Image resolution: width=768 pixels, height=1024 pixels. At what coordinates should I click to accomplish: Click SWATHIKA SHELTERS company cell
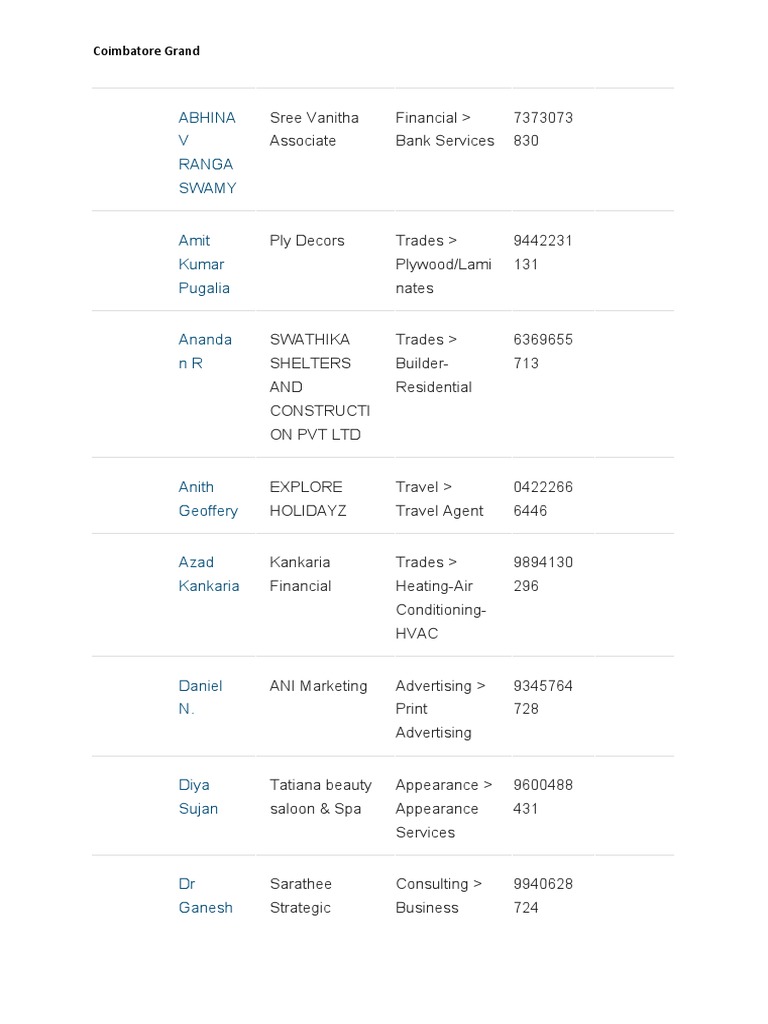(x=320, y=387)
